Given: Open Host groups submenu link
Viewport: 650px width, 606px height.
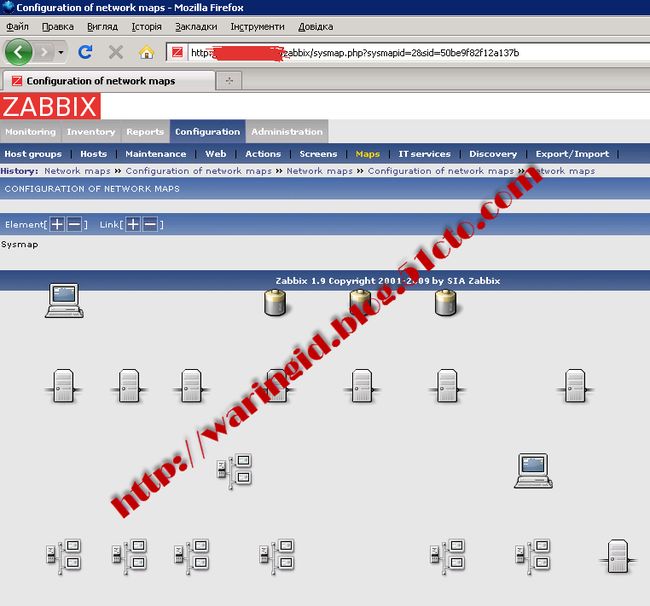Looking at the screenshot, I should click(33, 154).
